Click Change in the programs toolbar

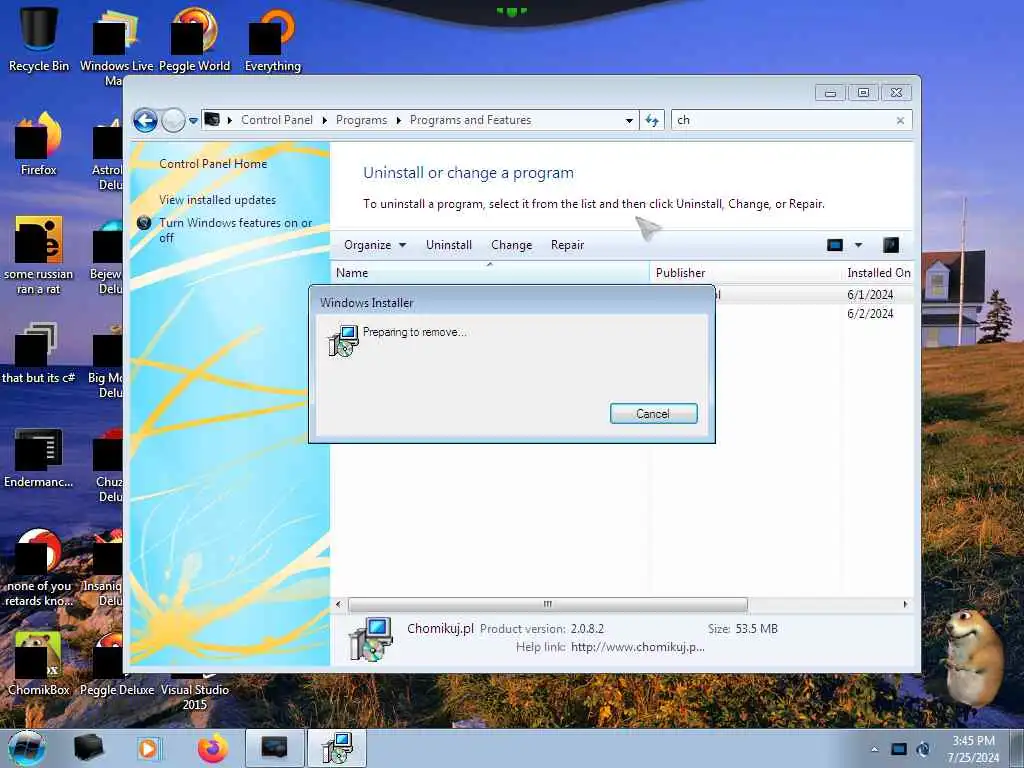click(x=511, y=245)
